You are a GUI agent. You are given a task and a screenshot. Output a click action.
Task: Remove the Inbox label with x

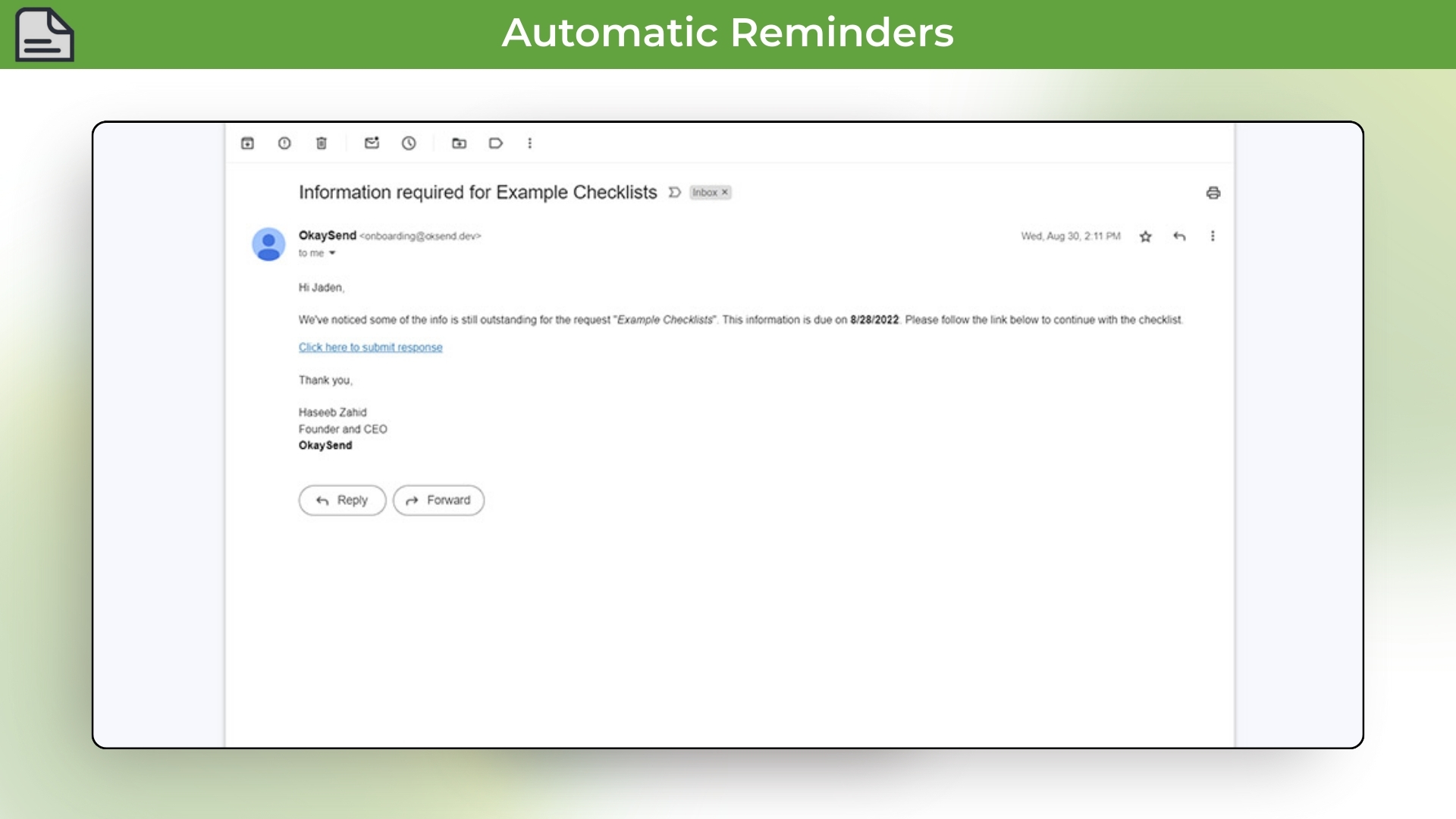coord(725,193)
